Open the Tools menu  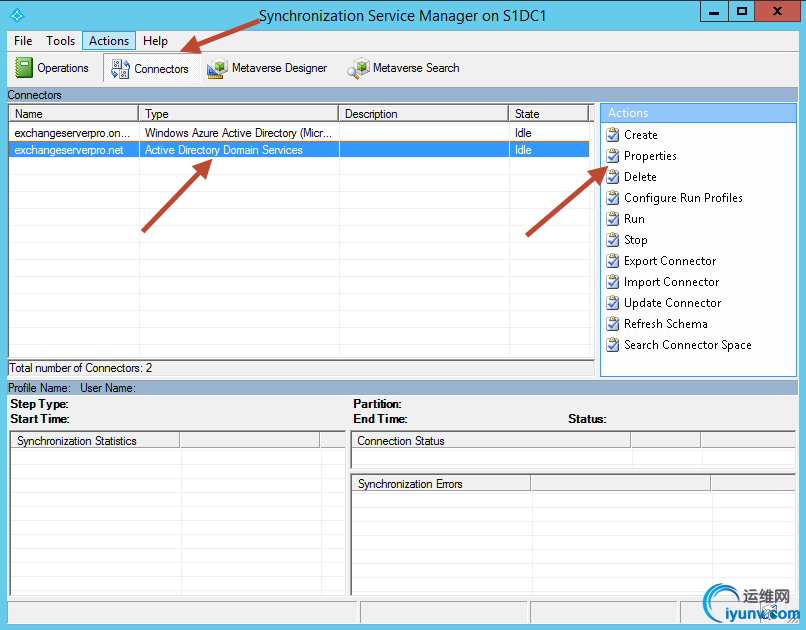[x=60, y=41]
